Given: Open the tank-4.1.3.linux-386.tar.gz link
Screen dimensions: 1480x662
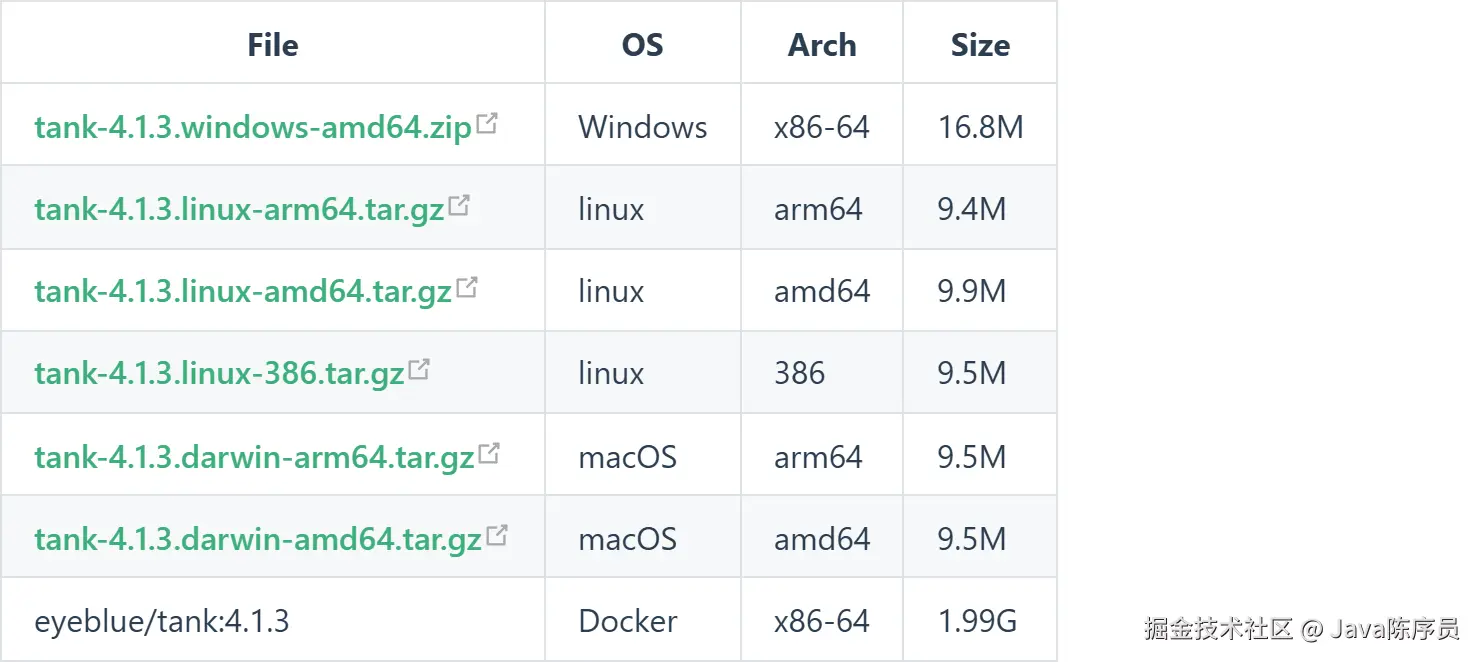Looking at the screenshot, I should click(219, 374).
